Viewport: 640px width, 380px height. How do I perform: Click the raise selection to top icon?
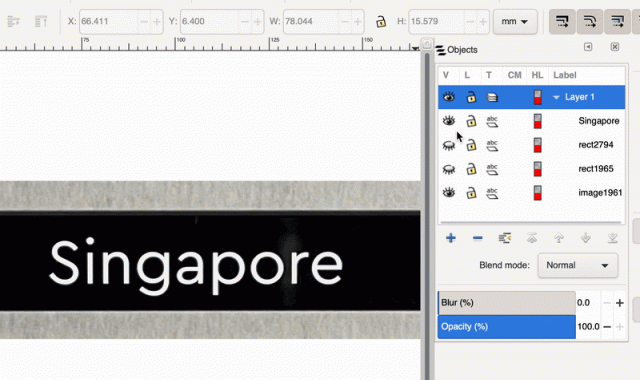tap(532, 238)
